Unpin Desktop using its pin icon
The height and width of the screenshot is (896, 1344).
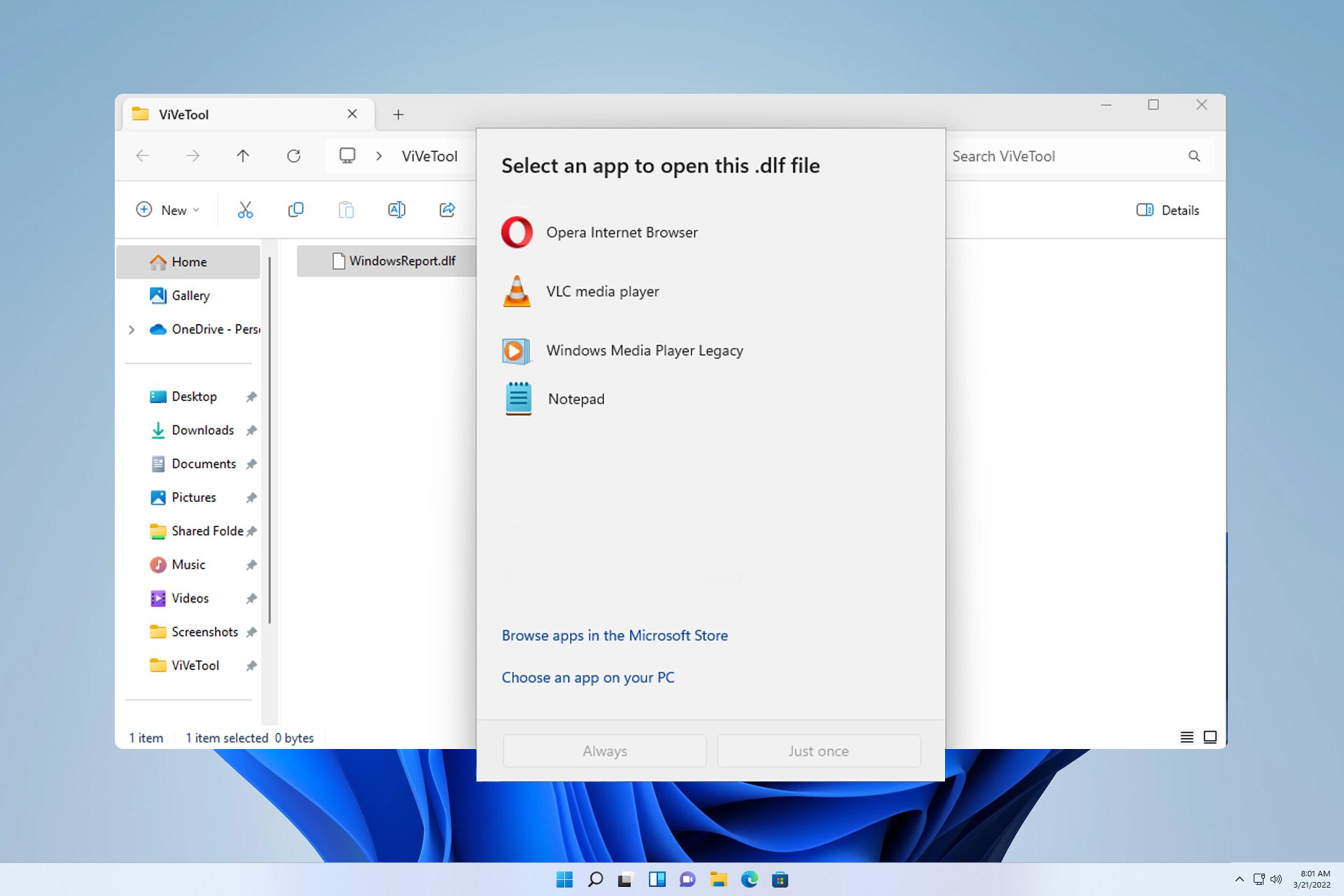click(251, 397)
